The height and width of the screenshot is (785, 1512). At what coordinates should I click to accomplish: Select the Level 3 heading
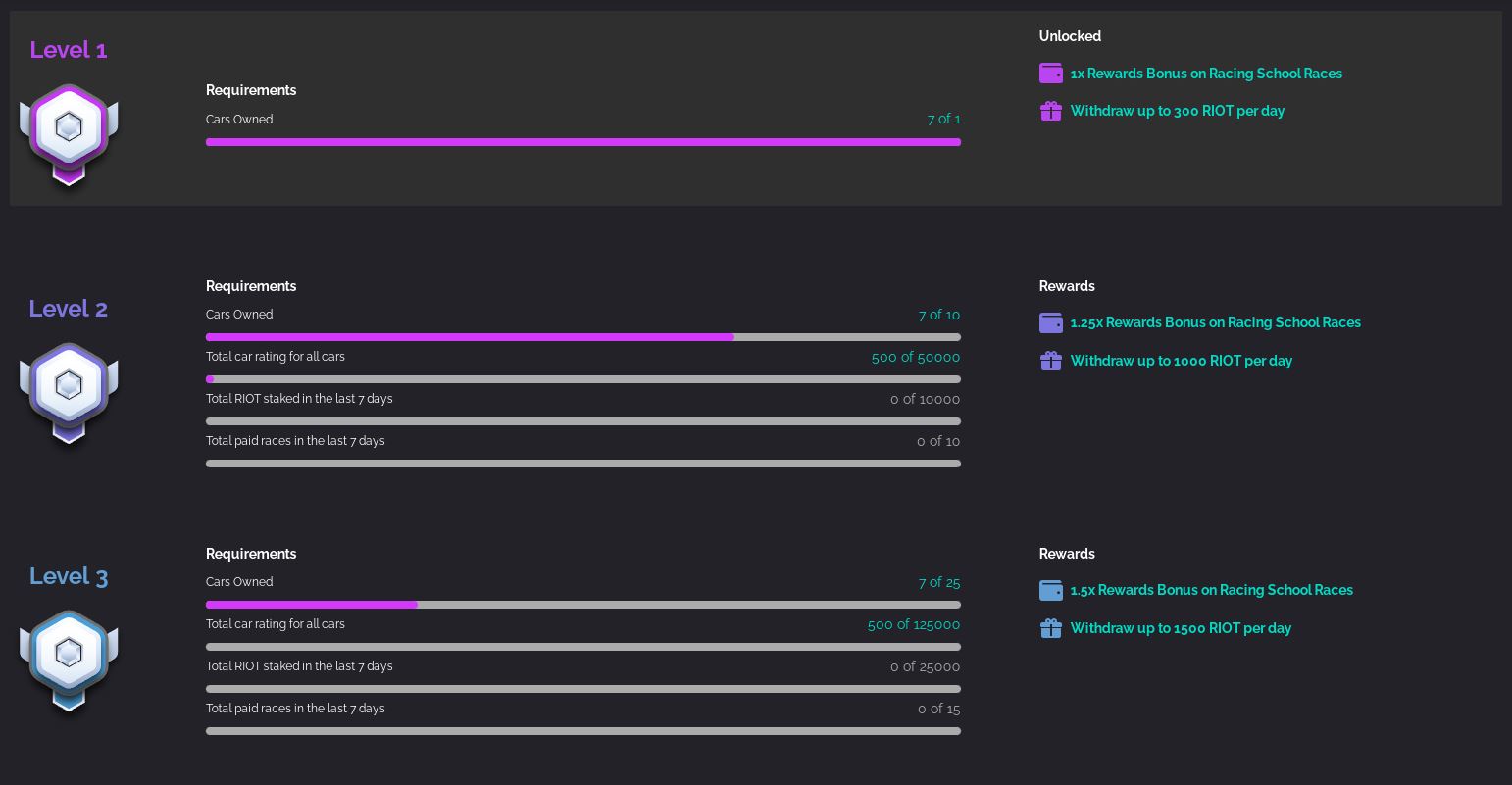point(69,576)
